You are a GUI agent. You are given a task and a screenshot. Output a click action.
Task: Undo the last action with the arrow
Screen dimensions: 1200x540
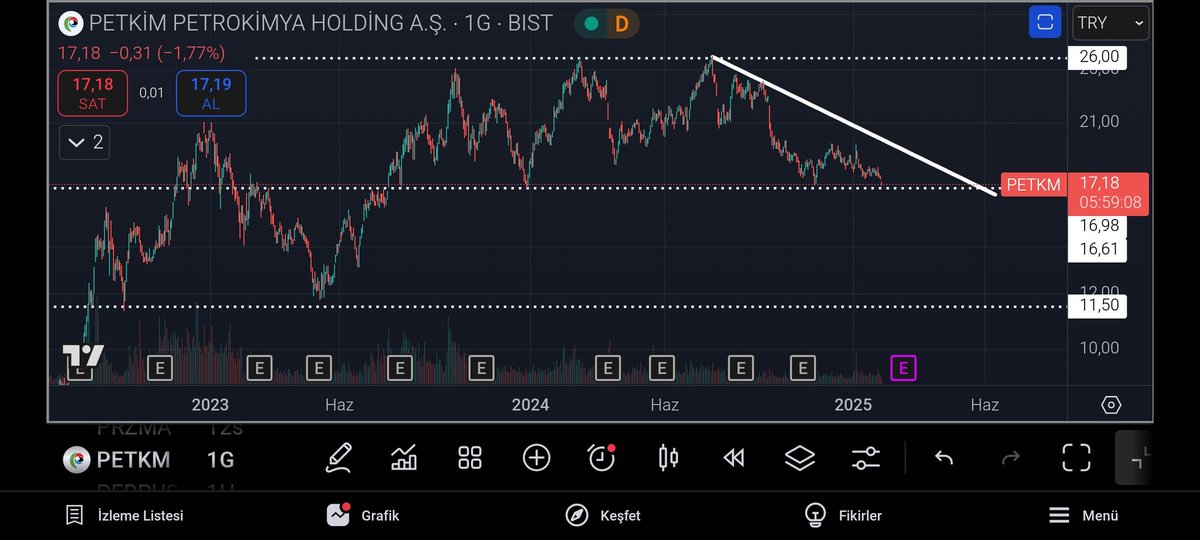pos(944,458)
